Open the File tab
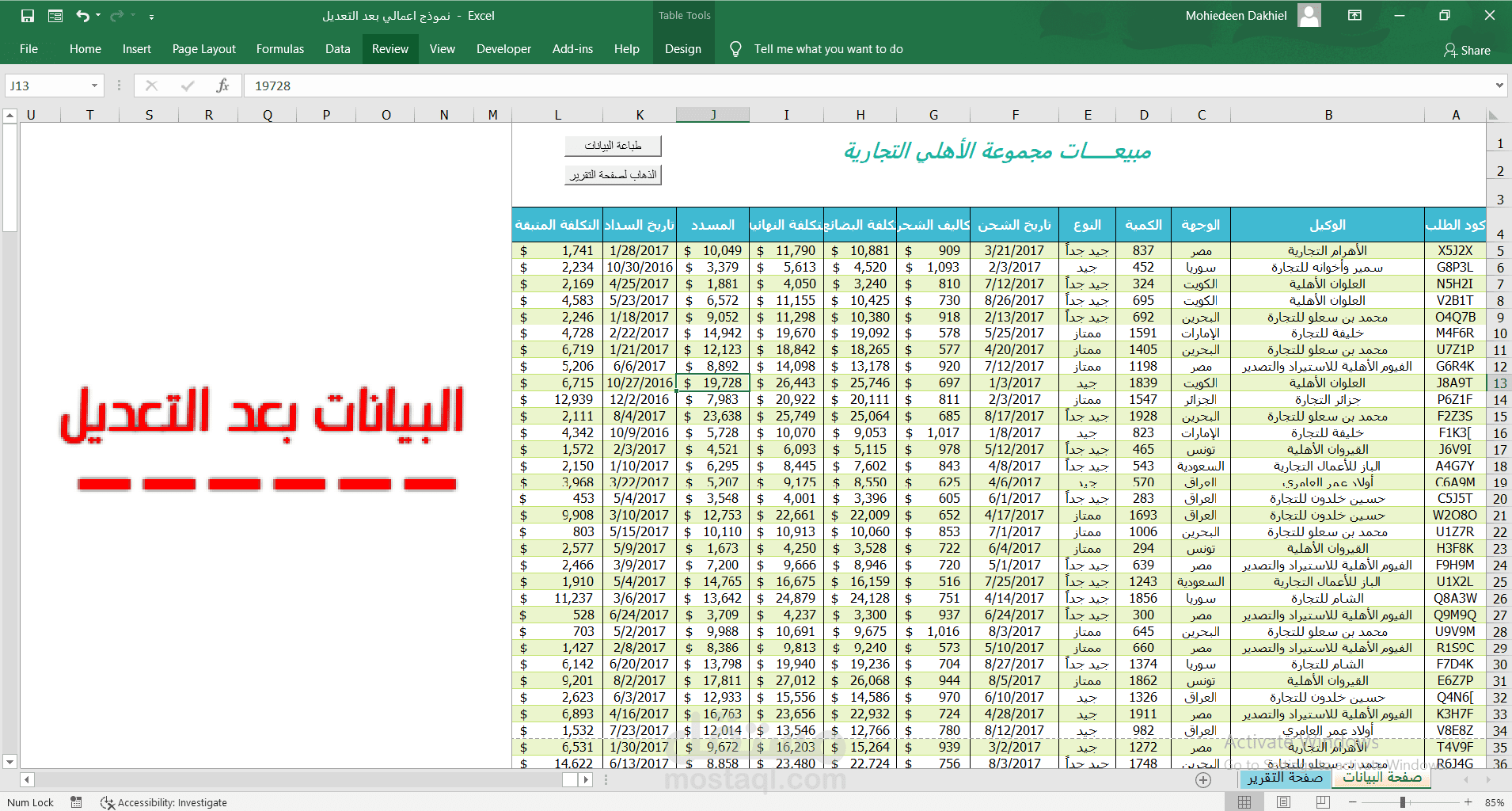1512x811 pixels. click(28, 49)
